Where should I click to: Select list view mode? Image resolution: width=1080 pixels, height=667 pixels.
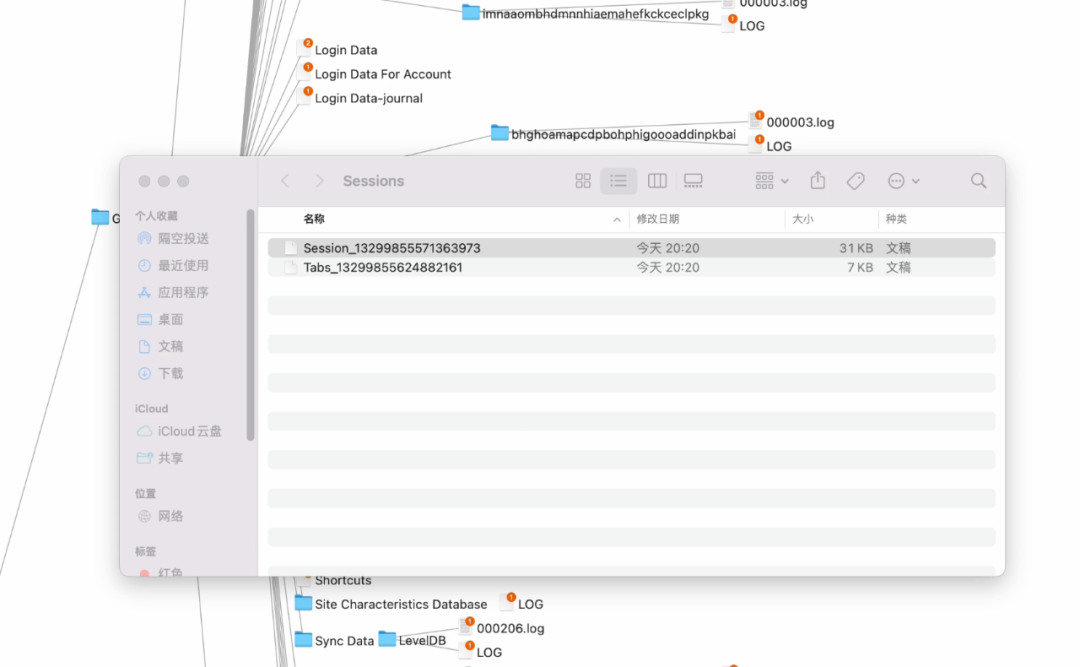coord(619,181)
